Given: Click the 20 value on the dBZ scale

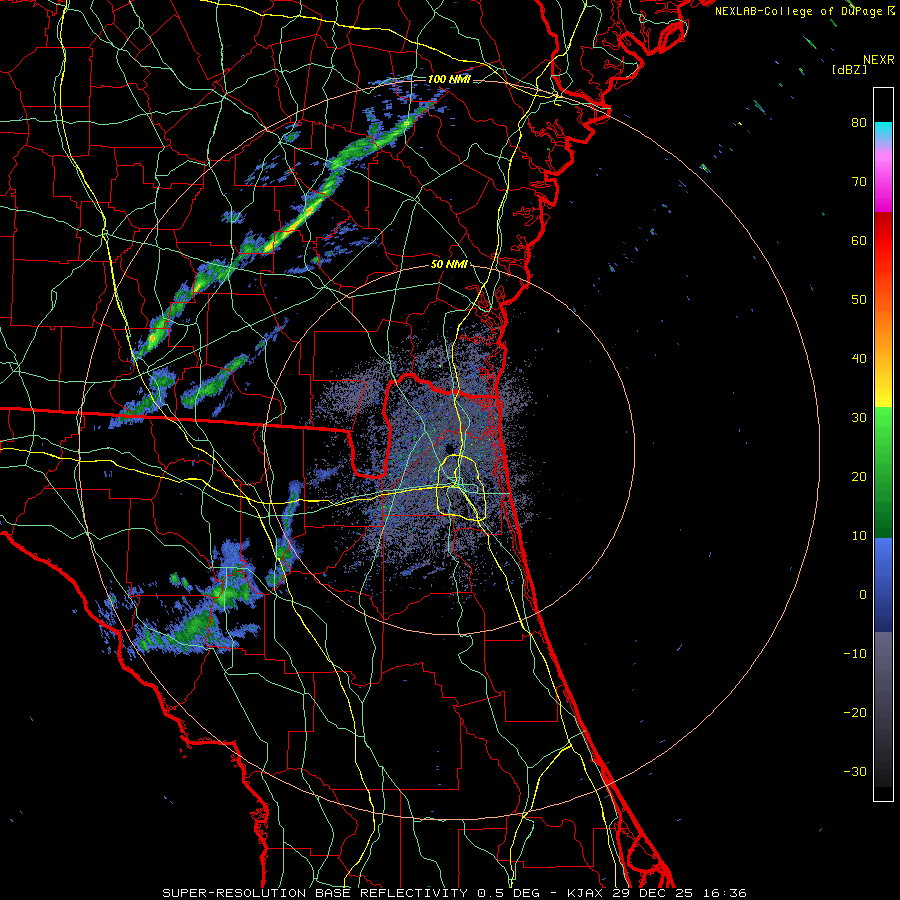Looking at the screenshot, I should pyautogui.click(x=859, y=476).
